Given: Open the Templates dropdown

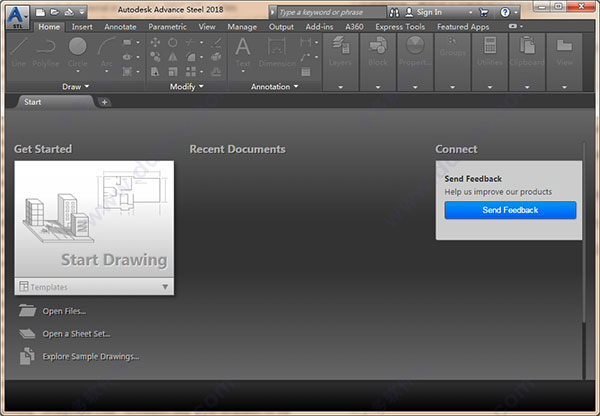Looking at the screenshot, I should click(94, 287).
